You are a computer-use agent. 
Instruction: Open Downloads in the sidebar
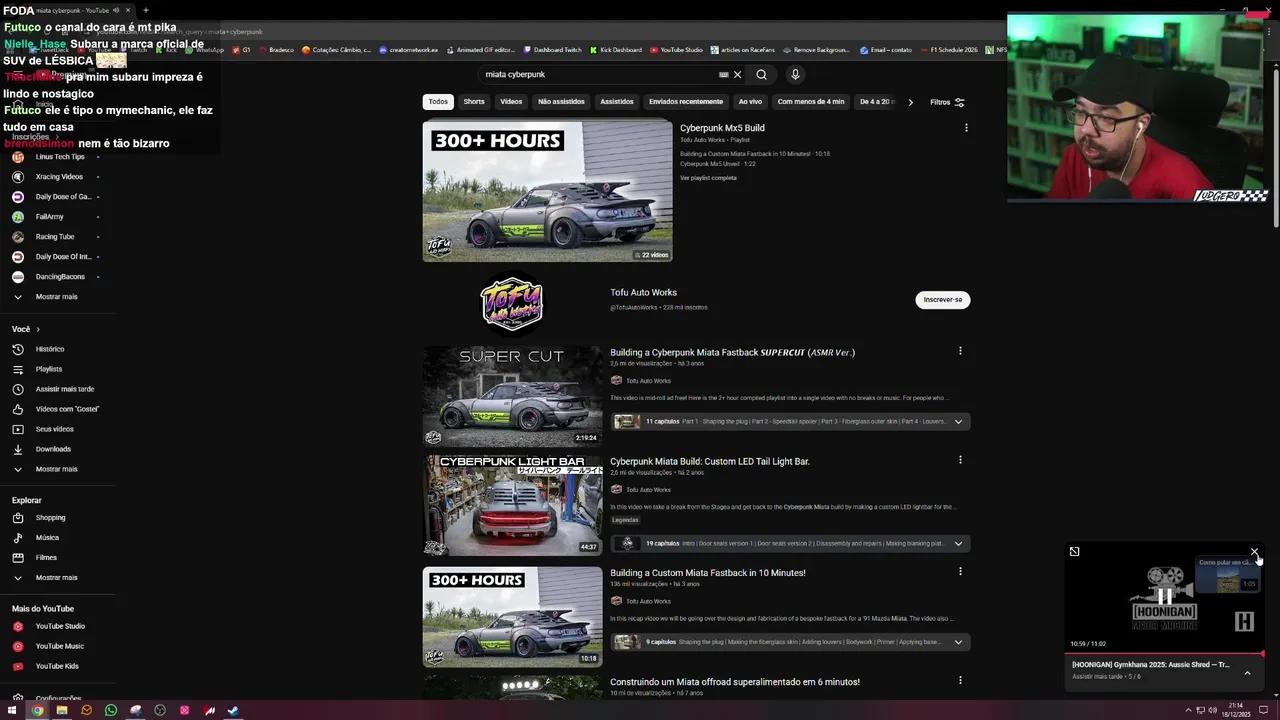point(53,449)
